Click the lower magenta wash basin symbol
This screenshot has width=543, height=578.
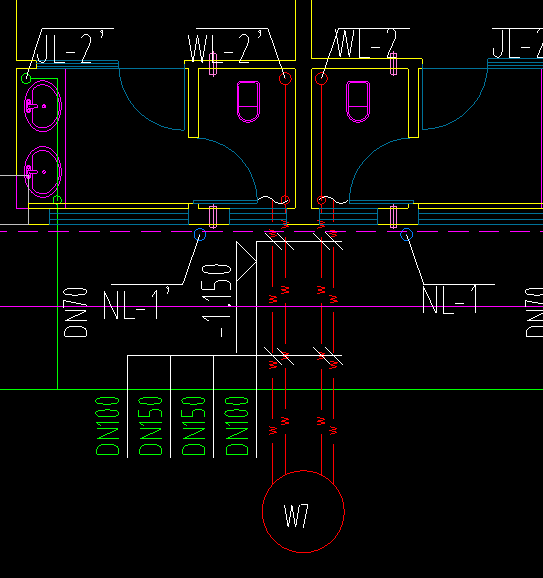pos(43,172)
